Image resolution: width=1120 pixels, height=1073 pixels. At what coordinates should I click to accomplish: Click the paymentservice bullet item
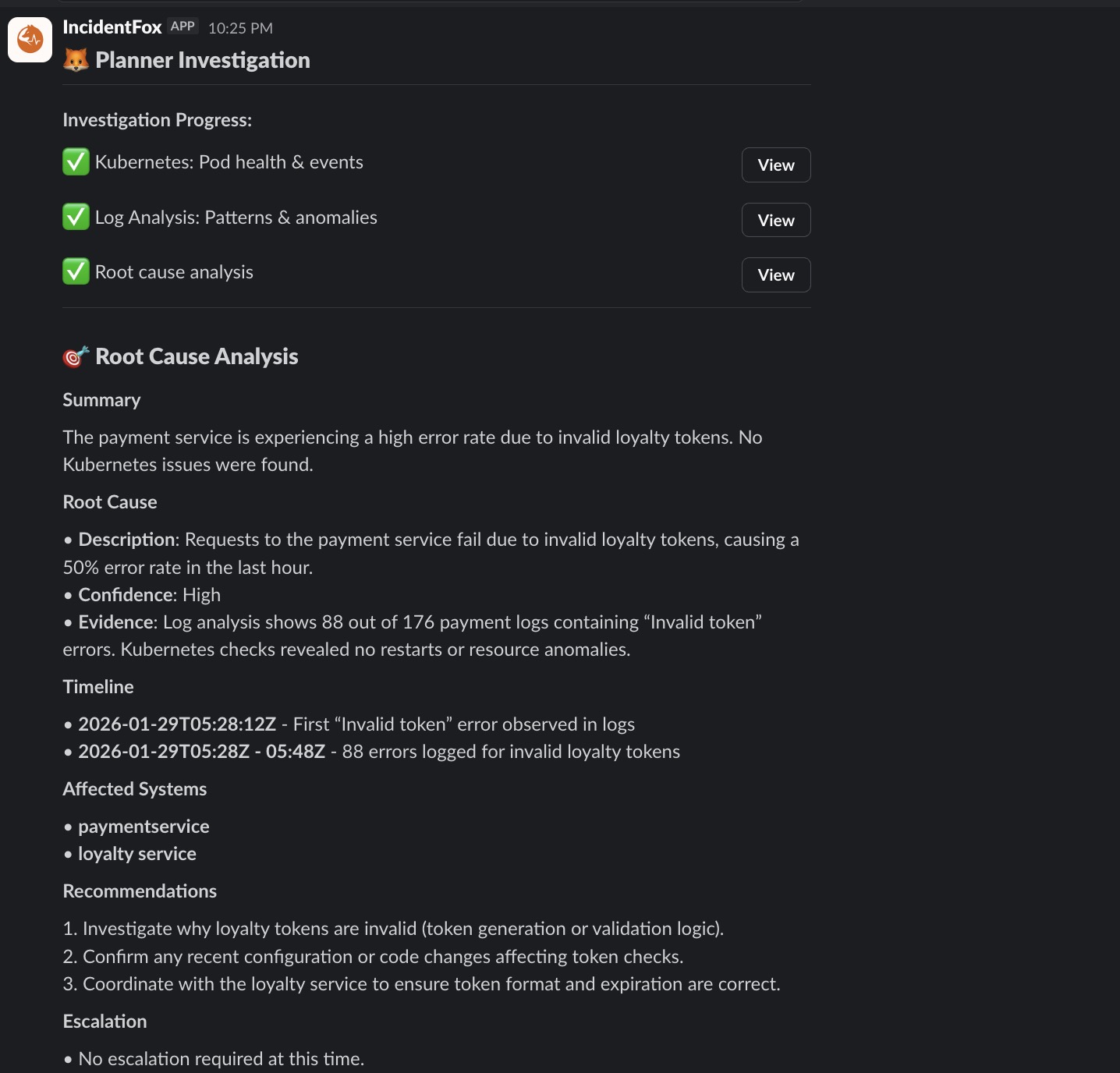click(144, 827)
